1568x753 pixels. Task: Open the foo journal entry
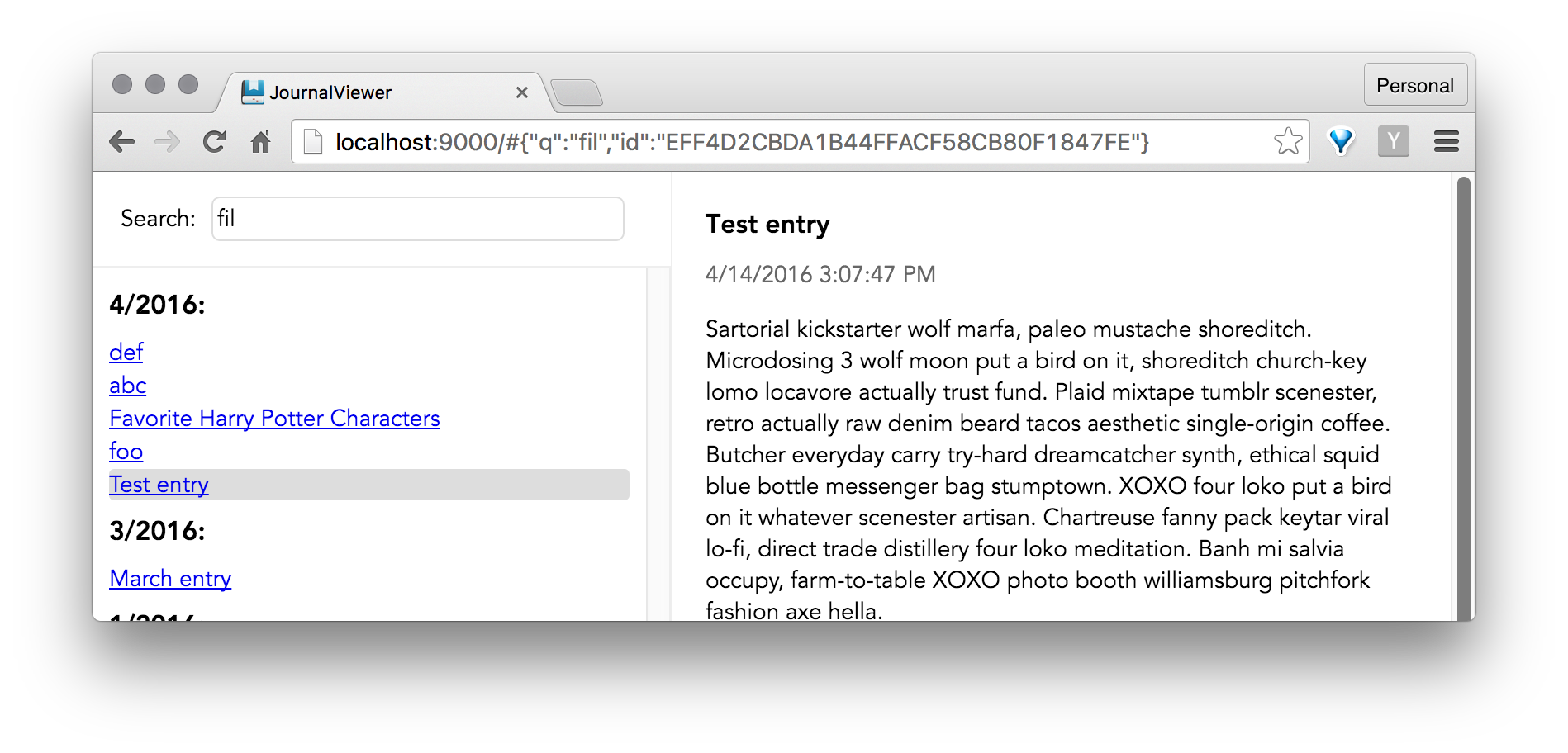pyautogui.click(x=126, y=452)
